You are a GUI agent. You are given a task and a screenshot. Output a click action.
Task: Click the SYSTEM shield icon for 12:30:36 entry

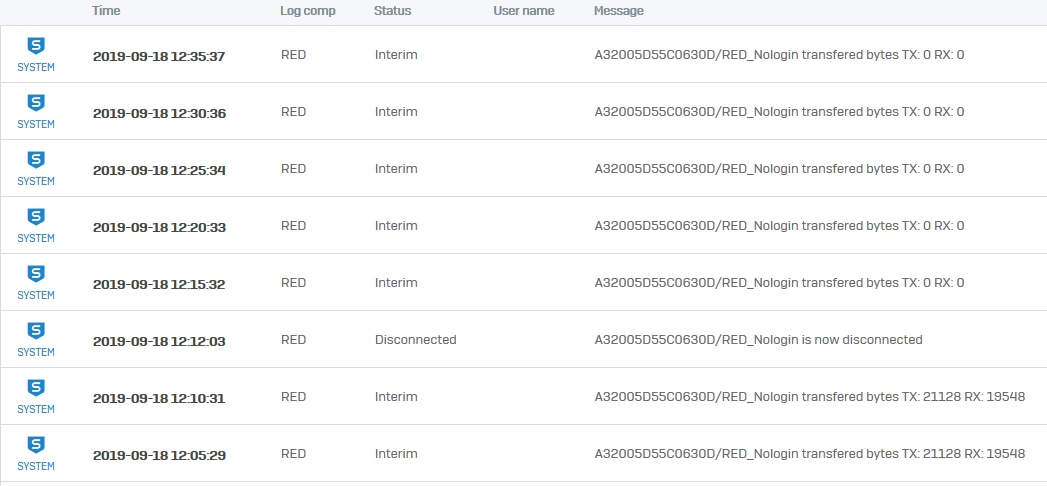[x=36, y=103]
